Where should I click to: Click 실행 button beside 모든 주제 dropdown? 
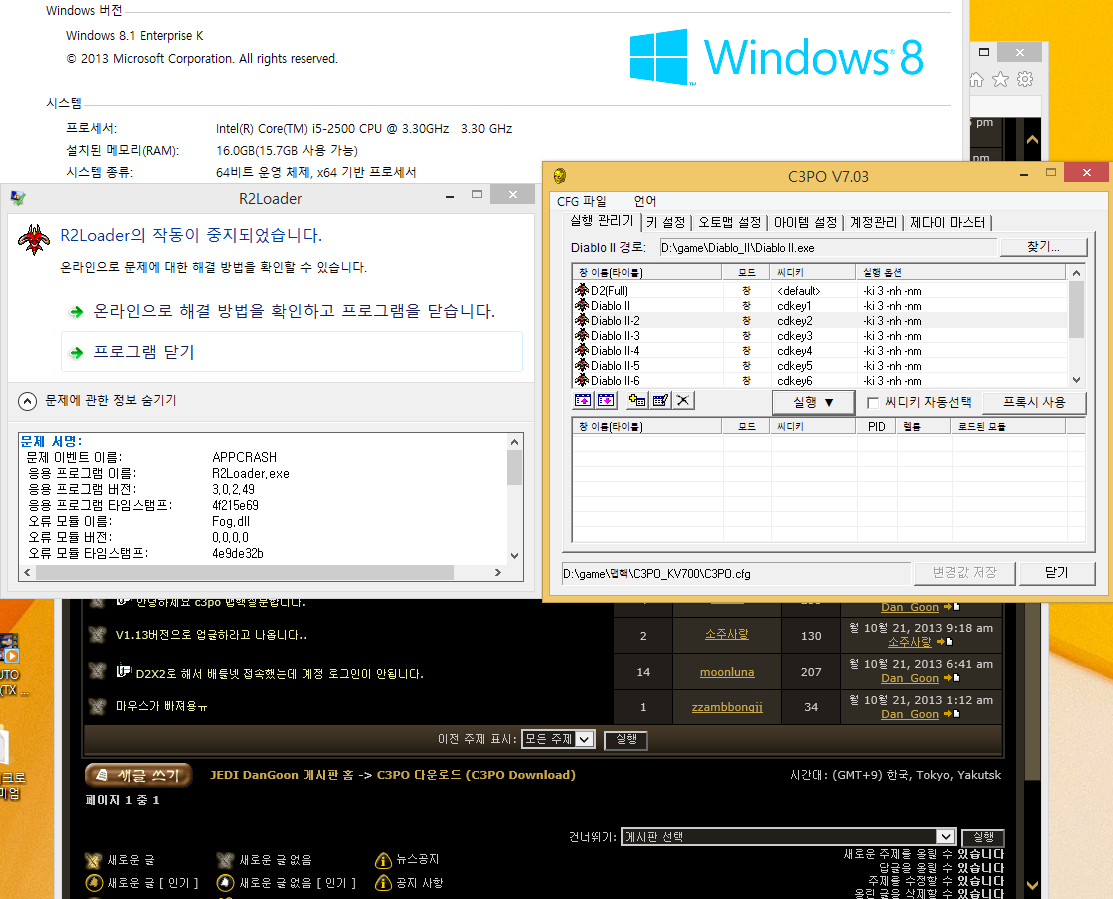pos(625,739)
